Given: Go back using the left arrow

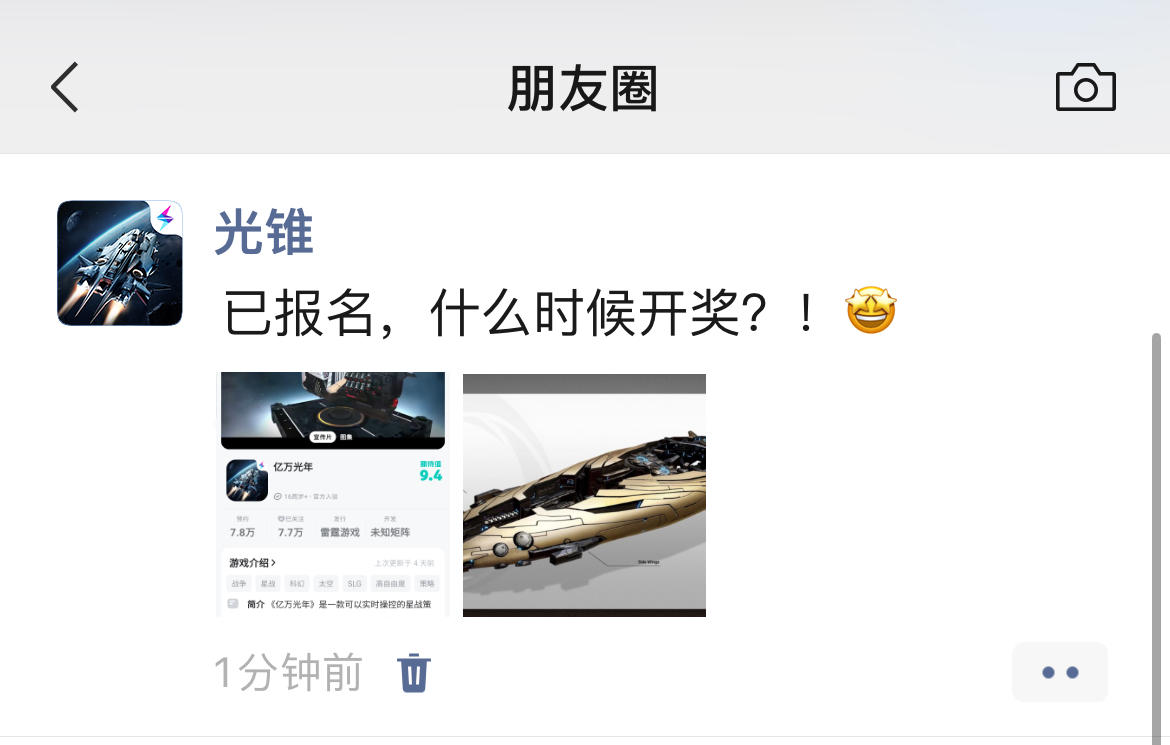Looking at the screenshot, I should (x=65, y=87).
